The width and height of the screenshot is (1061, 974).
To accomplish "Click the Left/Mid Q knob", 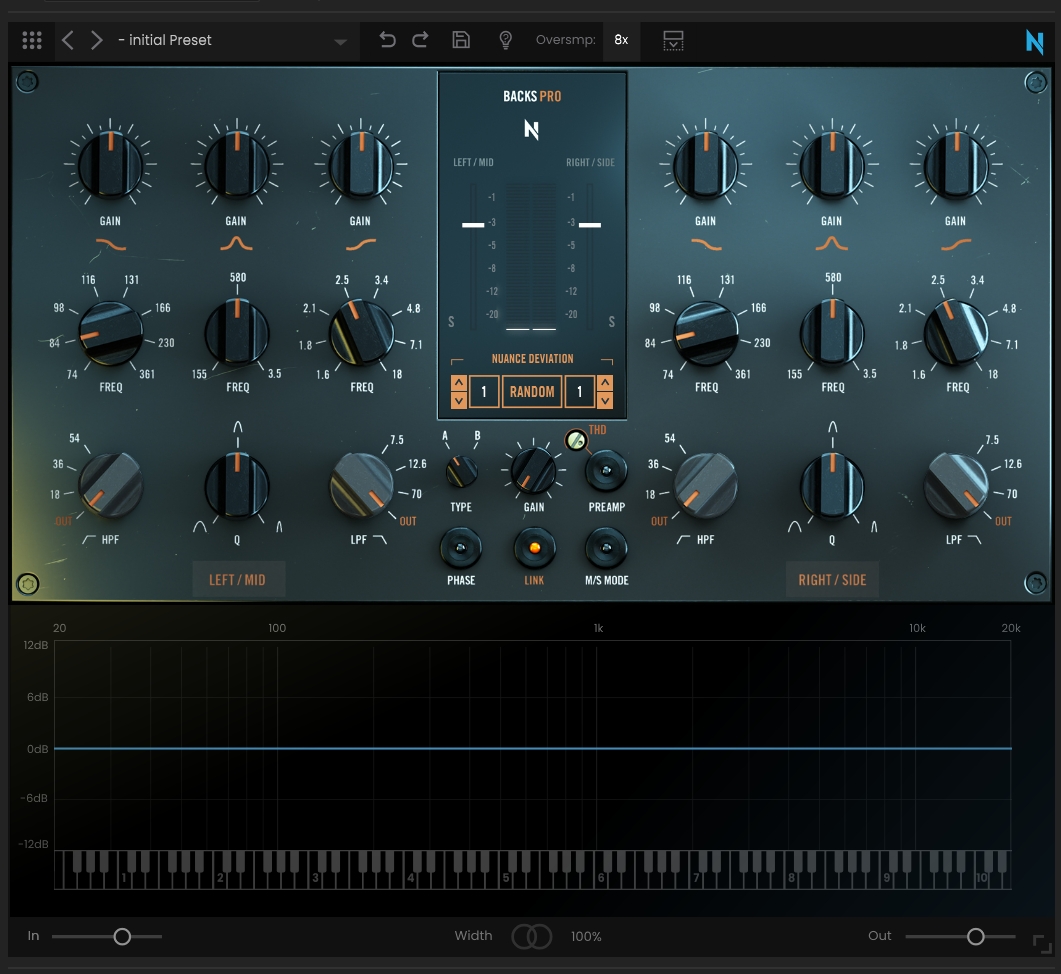I will [x=237, y=485].
